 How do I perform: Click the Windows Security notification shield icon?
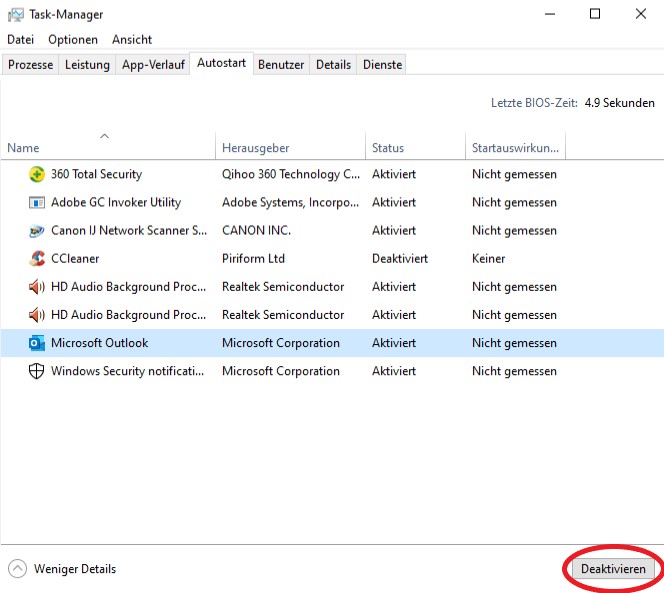(x=36, y=371)
